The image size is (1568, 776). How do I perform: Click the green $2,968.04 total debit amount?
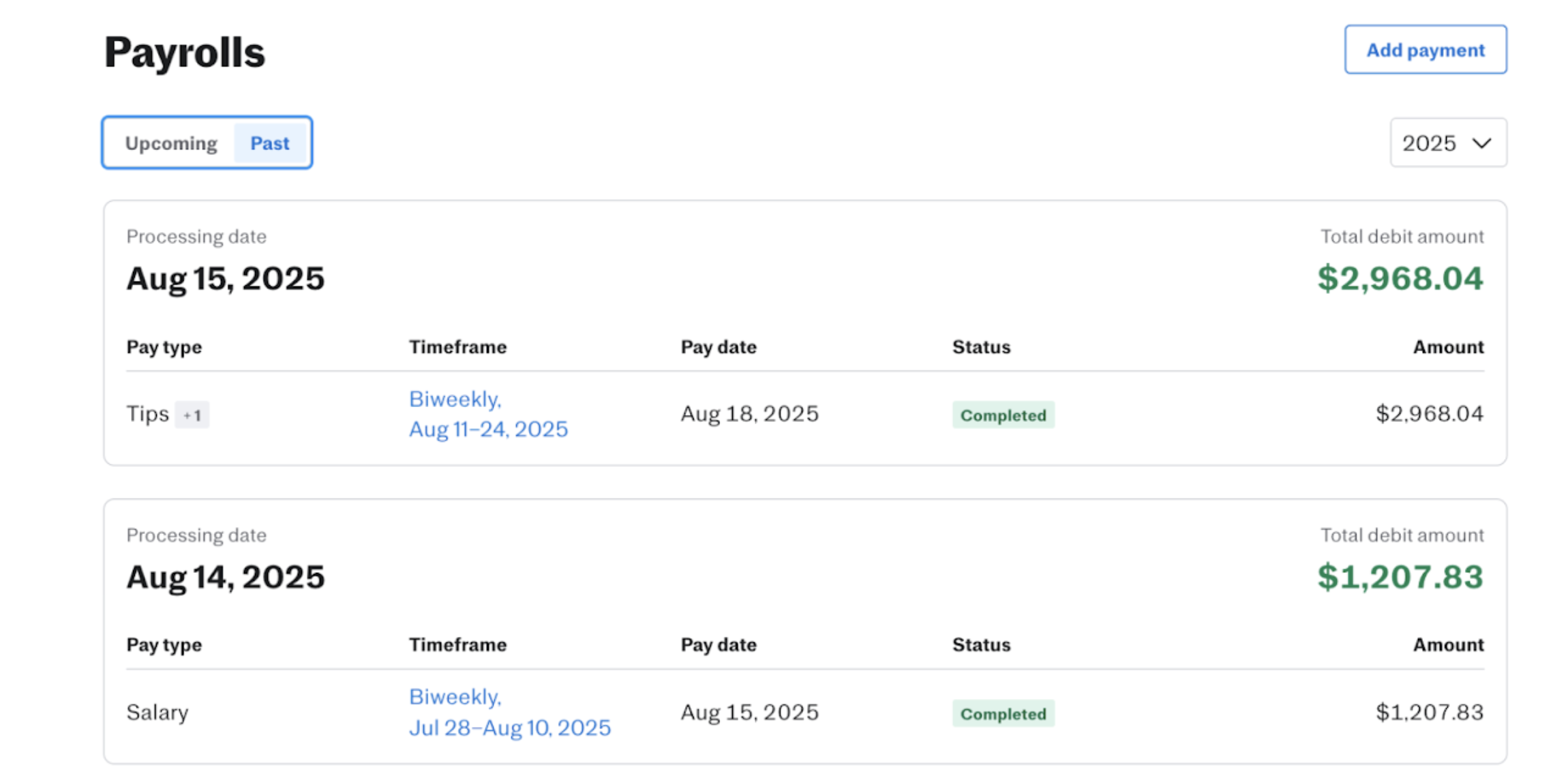(x=1400, y=278)
